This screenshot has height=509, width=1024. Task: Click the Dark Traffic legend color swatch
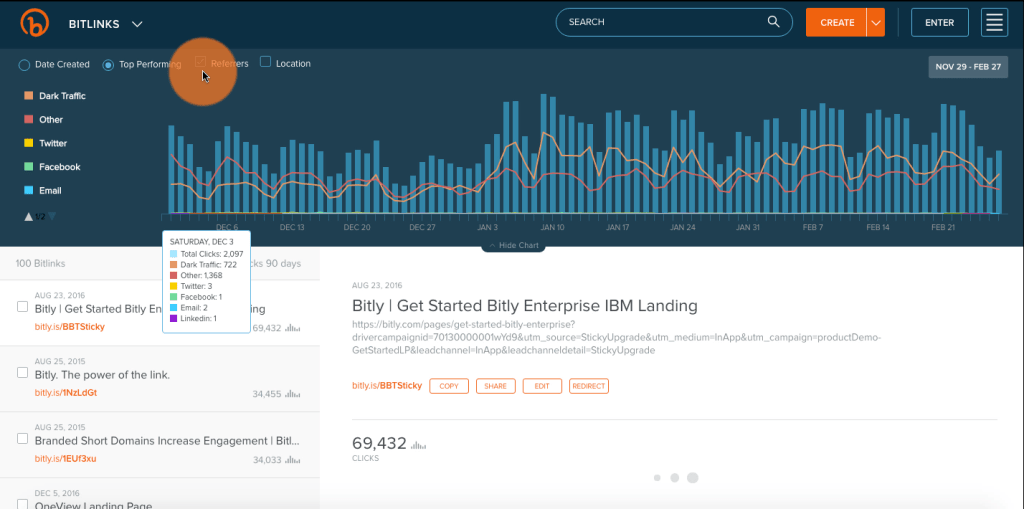point(29,96)
